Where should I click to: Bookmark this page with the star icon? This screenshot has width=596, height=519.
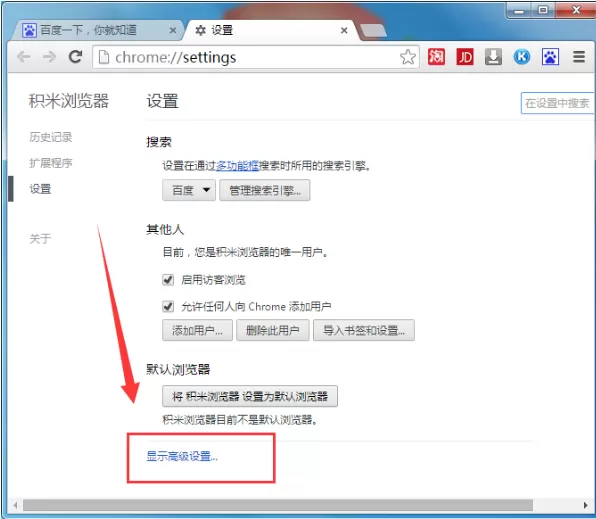click(408, 57)
